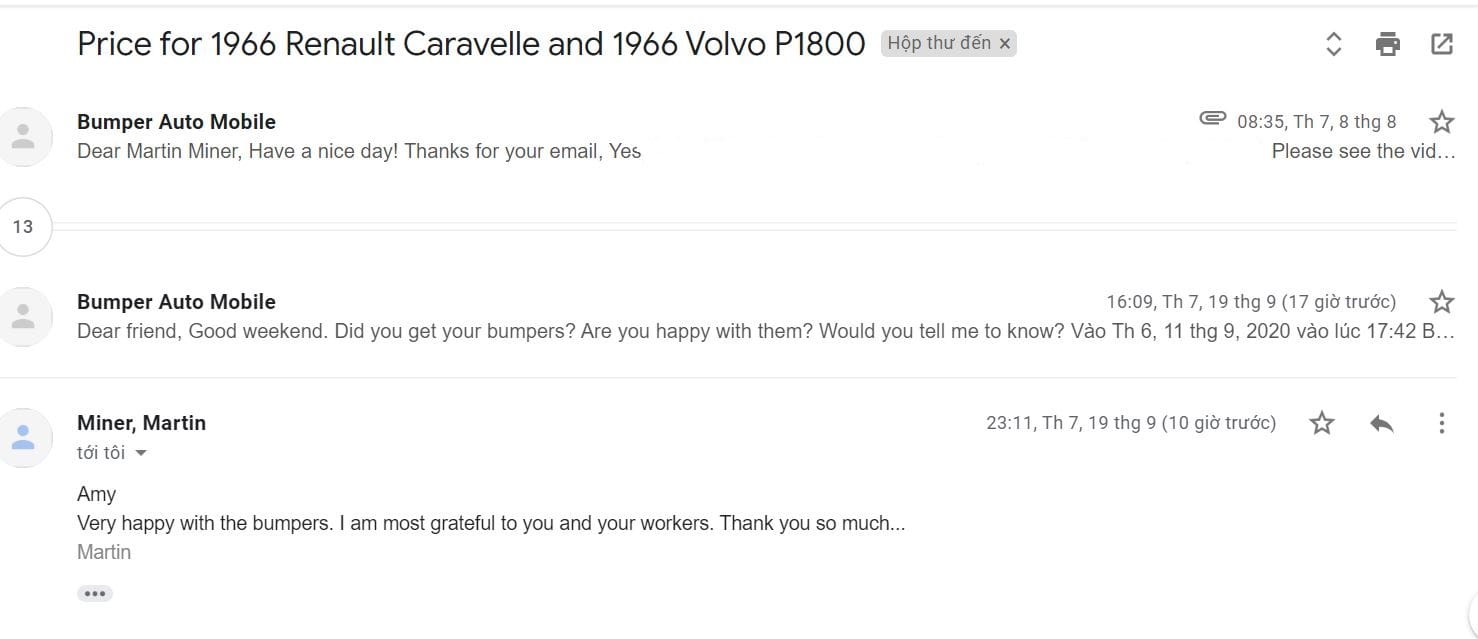
Task: Click the sender name Miner, Martin
Action: [141, 423]
